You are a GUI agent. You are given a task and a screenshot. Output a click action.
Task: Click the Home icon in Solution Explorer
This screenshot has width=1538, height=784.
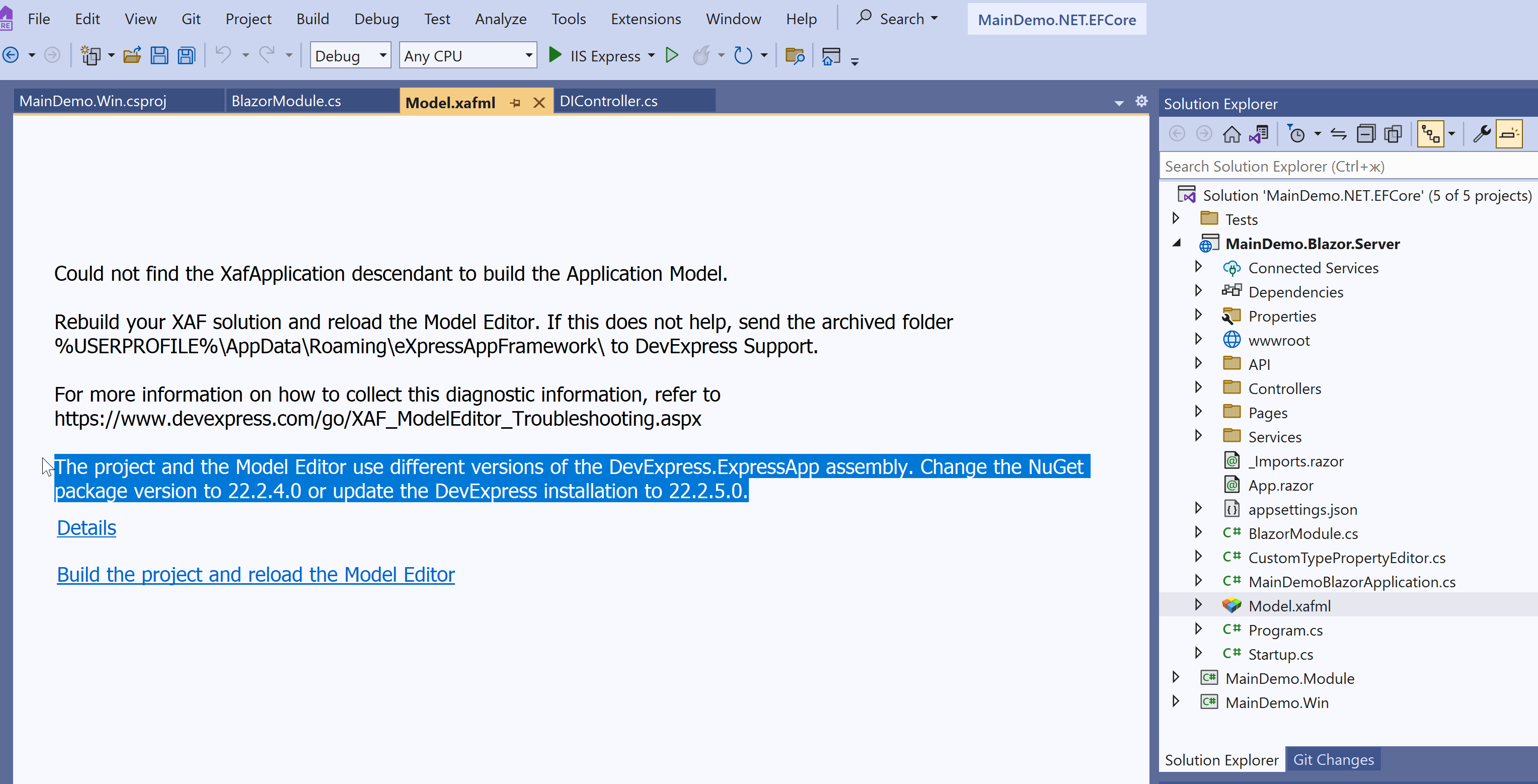pos(1231,134)
